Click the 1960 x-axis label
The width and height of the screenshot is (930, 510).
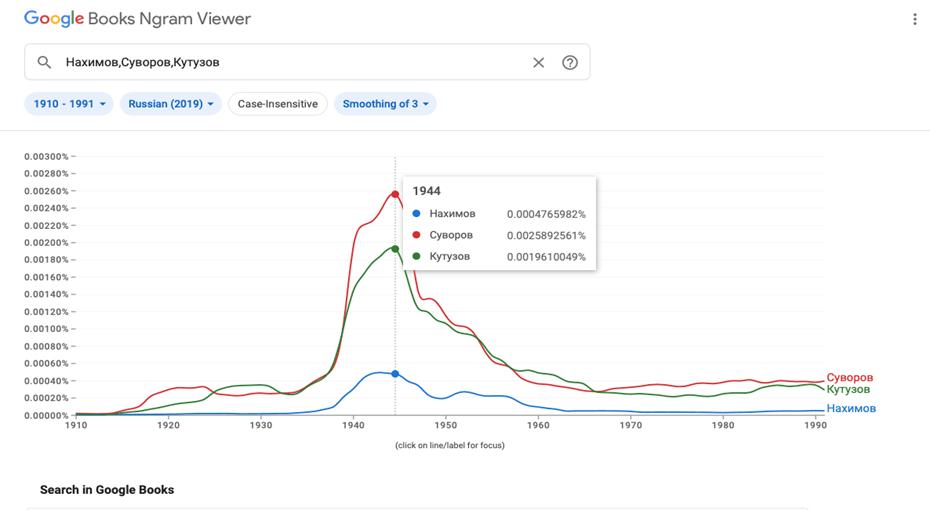539,425
